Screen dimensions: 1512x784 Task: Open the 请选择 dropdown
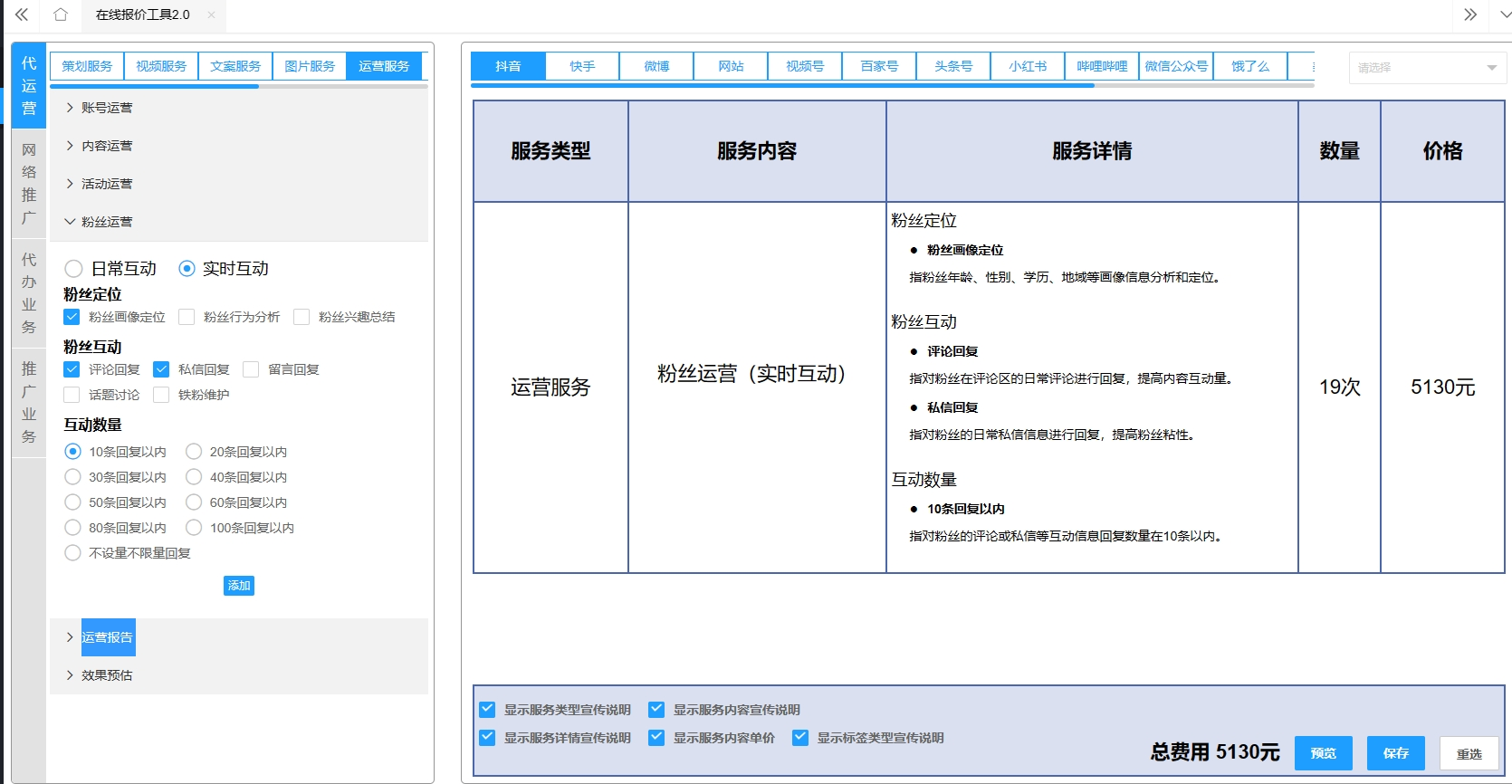(x=1427, y=68)
